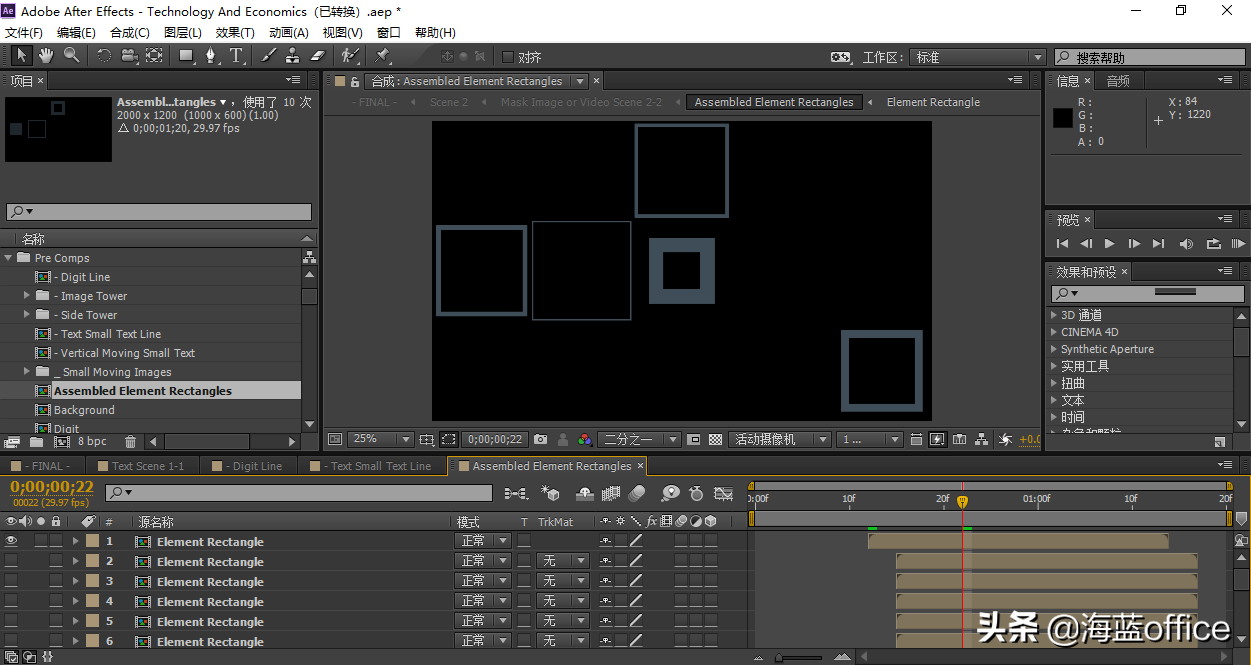Play the preview in Preview panel

(x=1110, y=243)
